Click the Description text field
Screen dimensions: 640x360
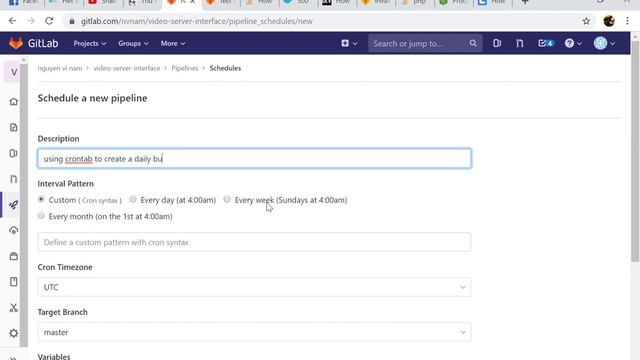[x=254, y=158]
